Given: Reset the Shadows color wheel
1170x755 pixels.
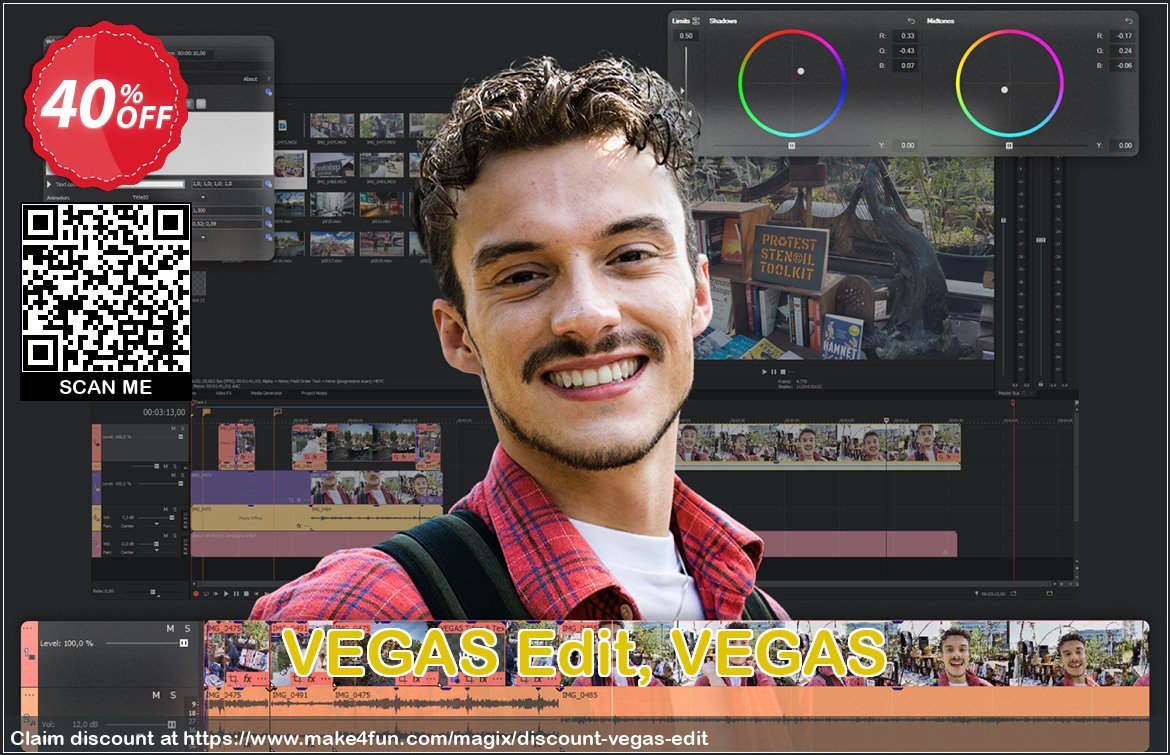Looking at the screenshot, I should (911, 21).
